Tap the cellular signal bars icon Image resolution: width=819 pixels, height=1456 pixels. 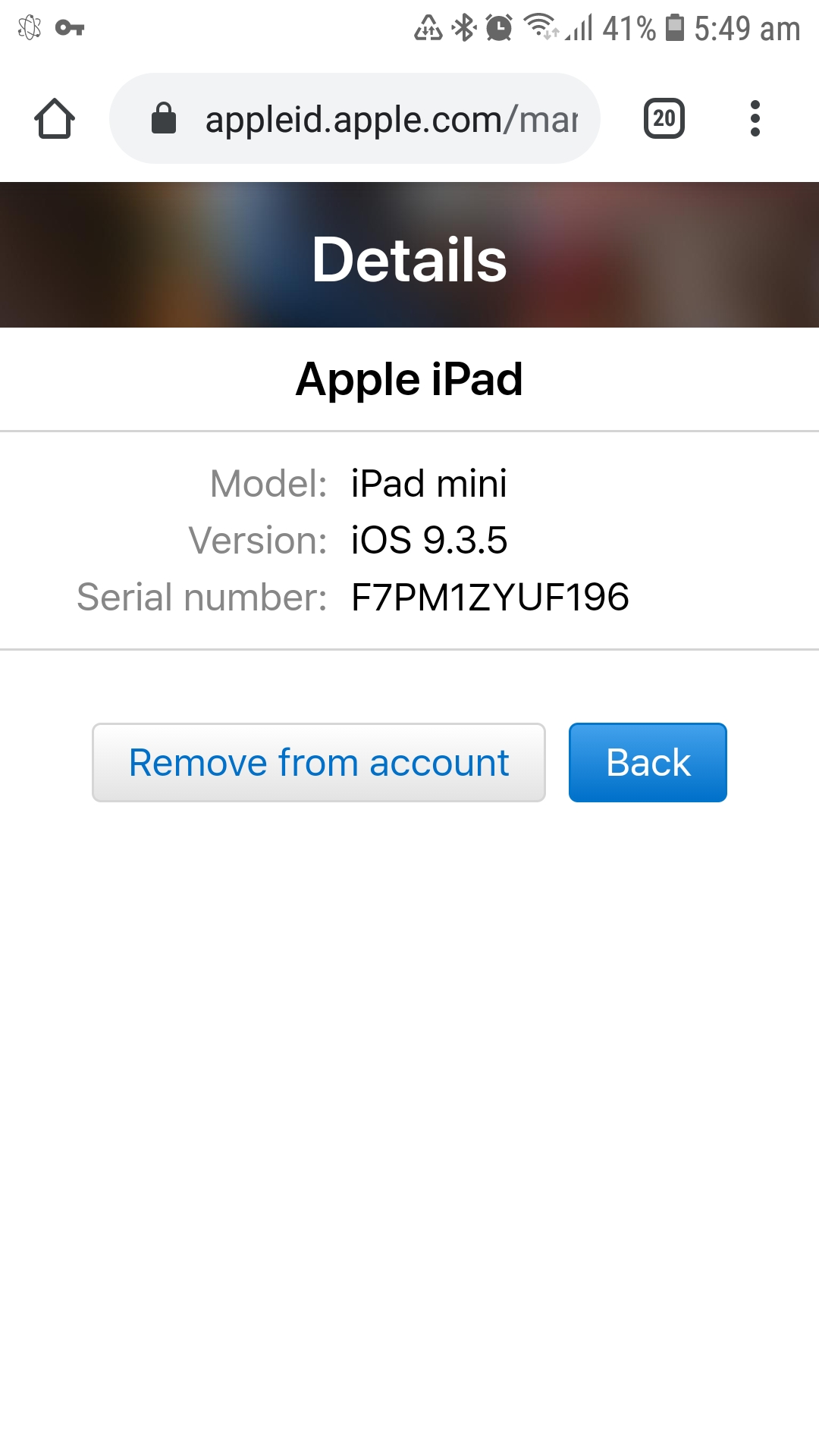tap(579, 28)
